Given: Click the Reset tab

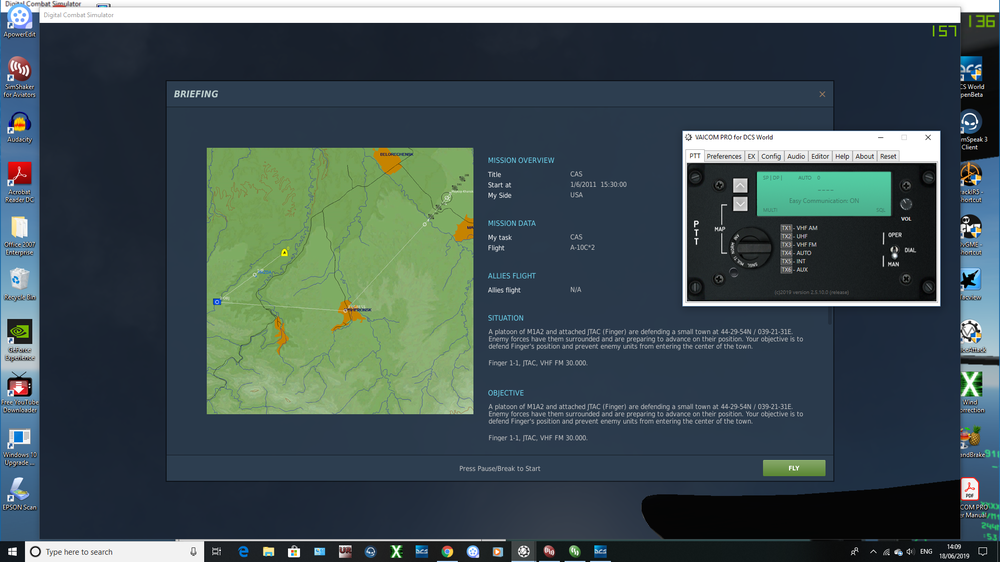Looking at the screenshot, I should pyautogui.click(x=888, y=156).
